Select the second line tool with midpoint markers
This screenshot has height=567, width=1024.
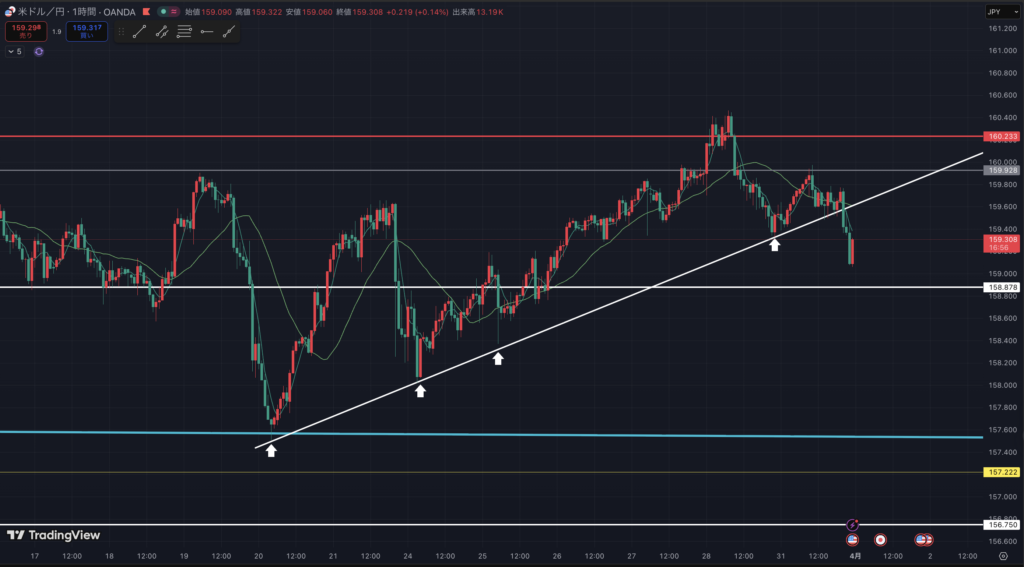(162, 32)
